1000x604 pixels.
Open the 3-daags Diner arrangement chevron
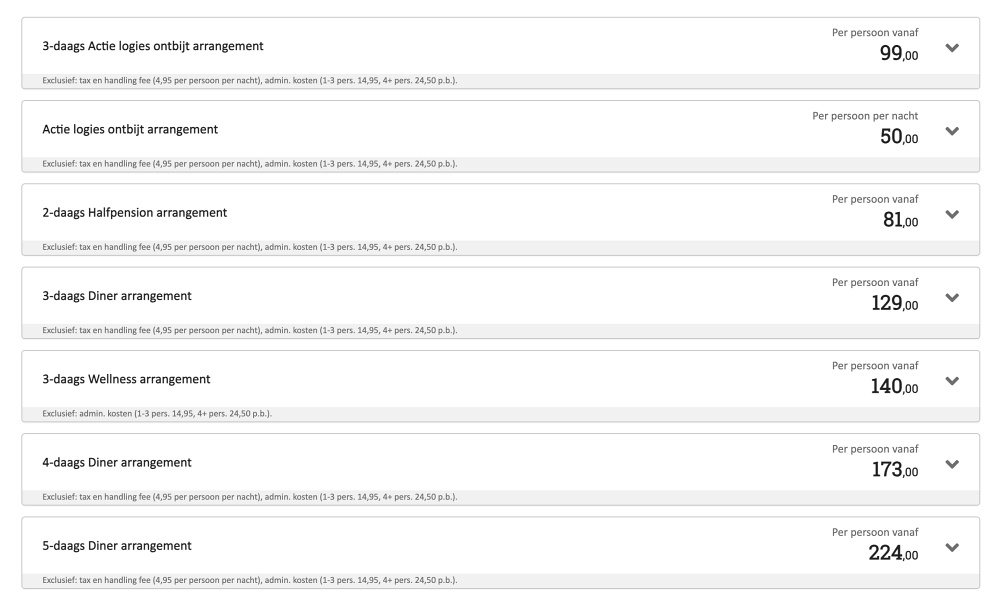[952, 298]
